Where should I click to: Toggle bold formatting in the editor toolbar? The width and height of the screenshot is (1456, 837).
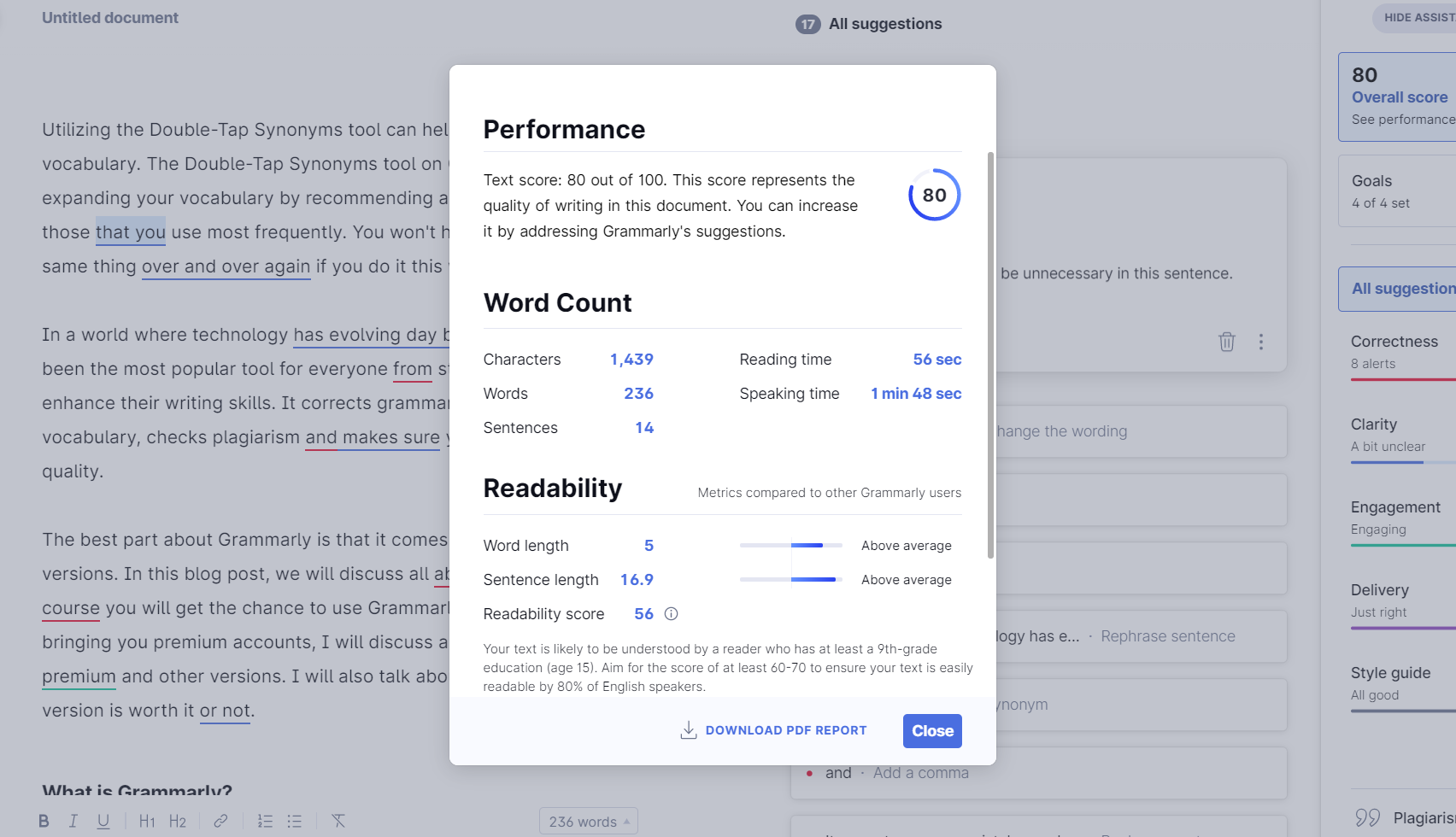tap(43, 821)
